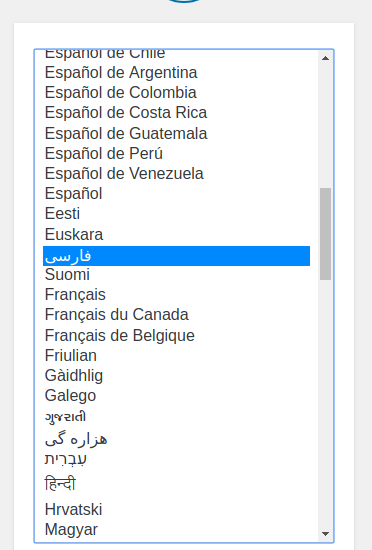Pick Friulian from language list
The width and height of the screenshot is (372, 550).
pyautogui.click(x=176, y=356)
